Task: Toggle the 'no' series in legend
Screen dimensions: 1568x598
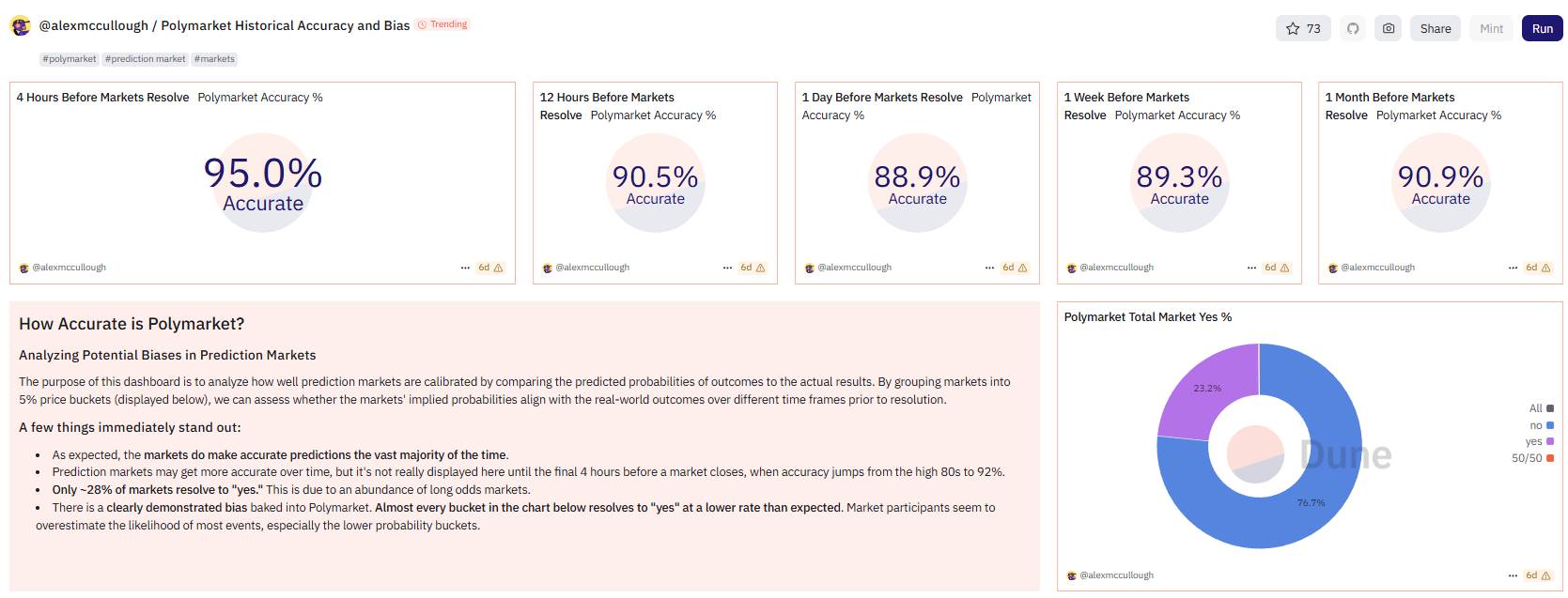Action: tap(1542, 425)
